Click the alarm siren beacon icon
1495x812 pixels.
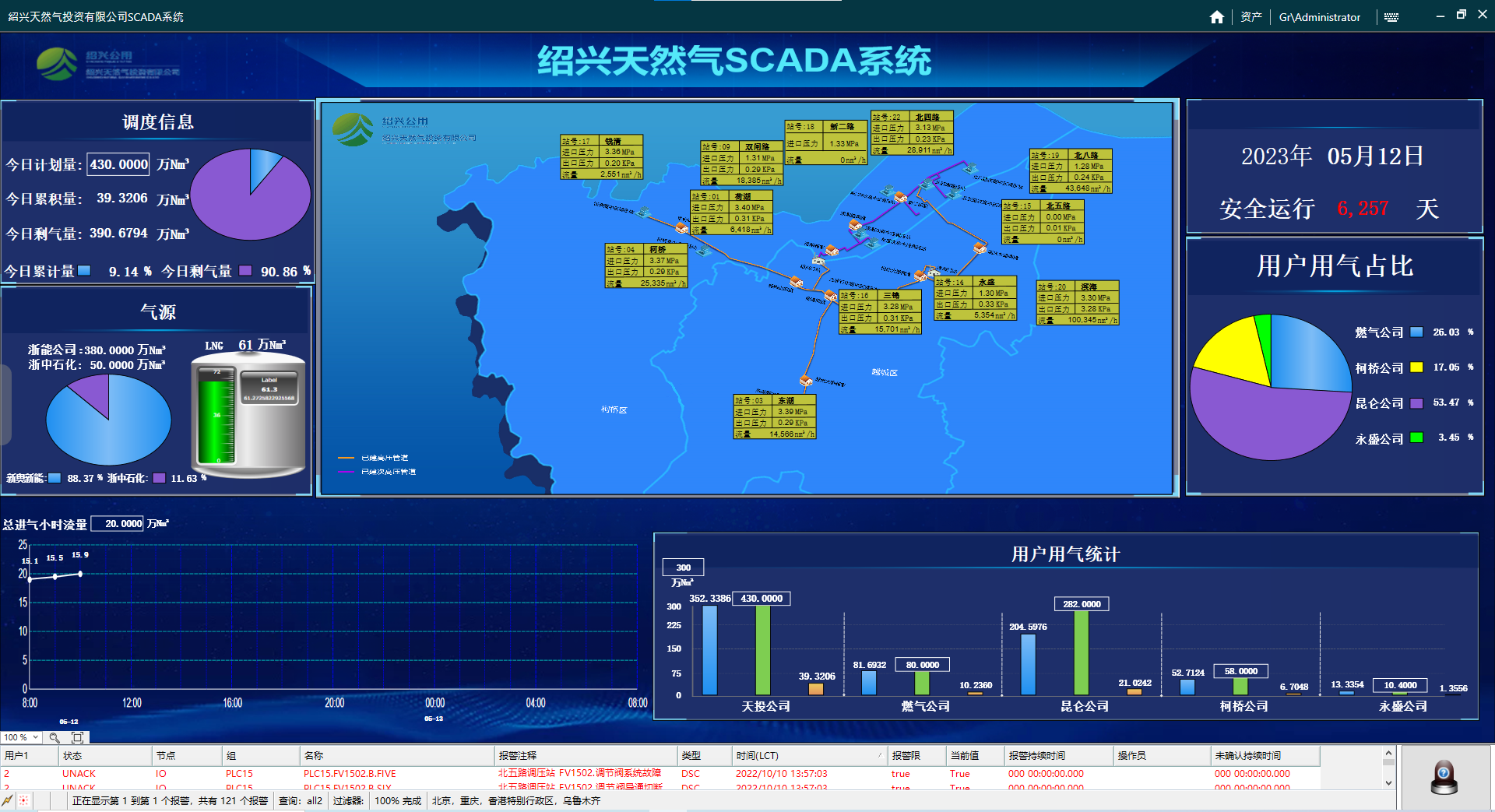(1444, 777)
